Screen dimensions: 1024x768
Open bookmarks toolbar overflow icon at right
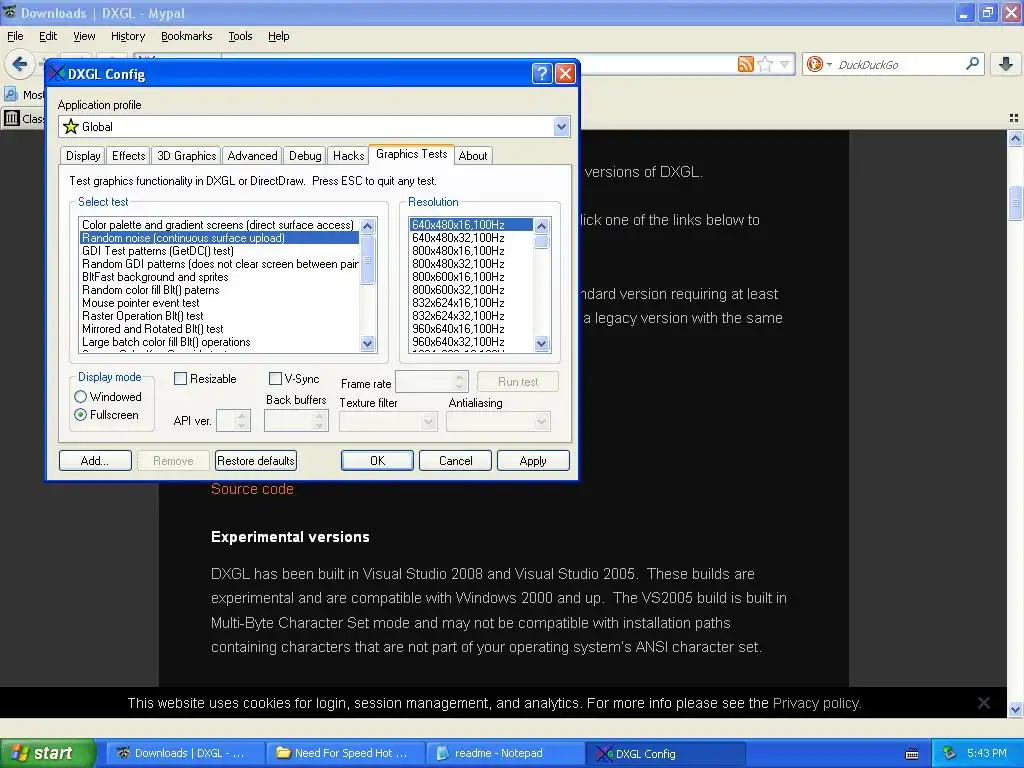pyautogui.click(x=1014, y=118)
